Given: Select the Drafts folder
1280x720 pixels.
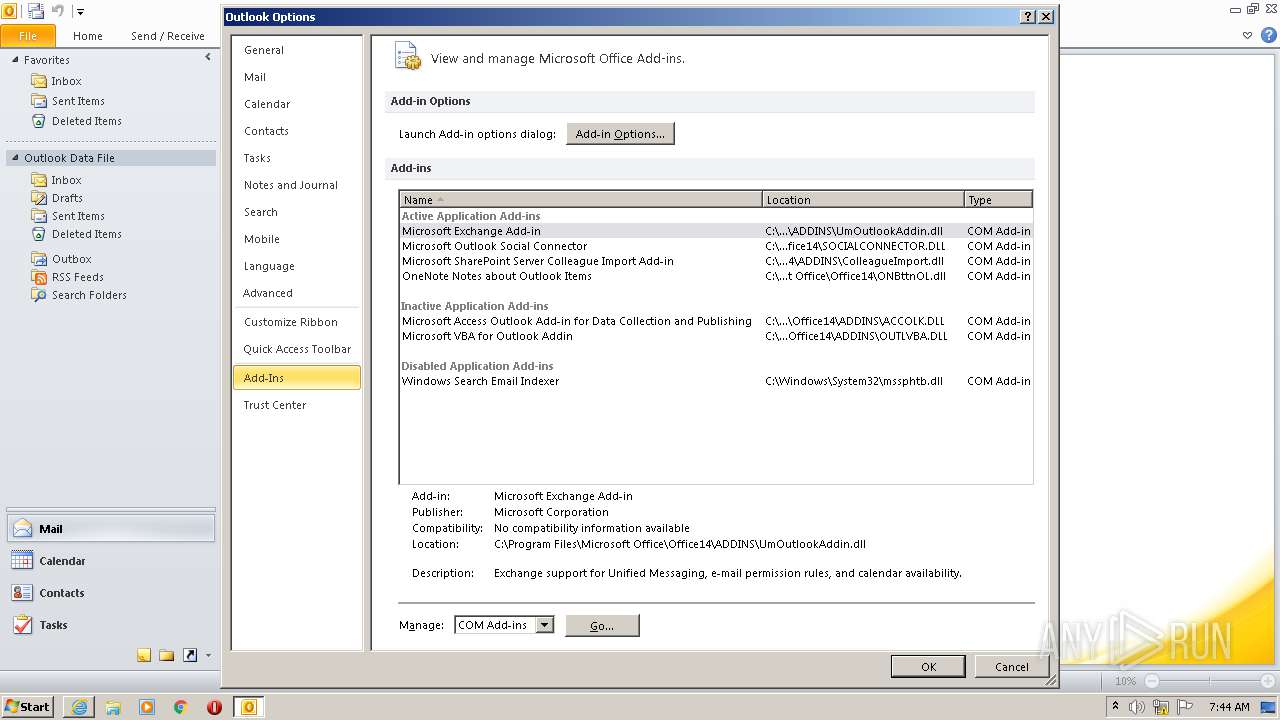Looking at the screenshot, I should [x=67, y=198].
